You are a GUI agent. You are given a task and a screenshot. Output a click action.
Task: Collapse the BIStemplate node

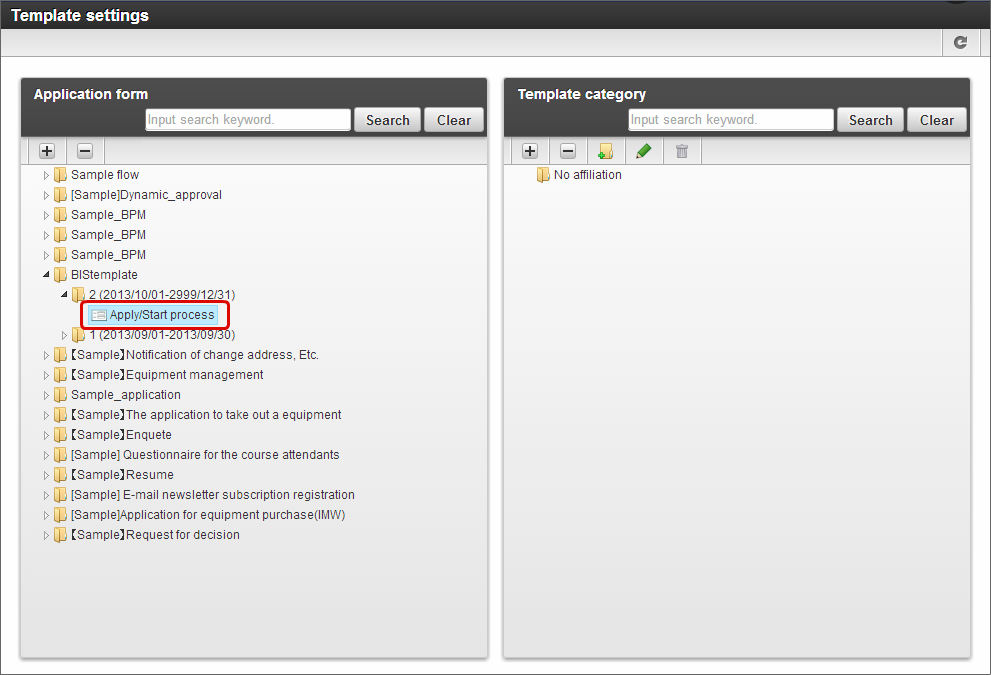click(46, 275)
